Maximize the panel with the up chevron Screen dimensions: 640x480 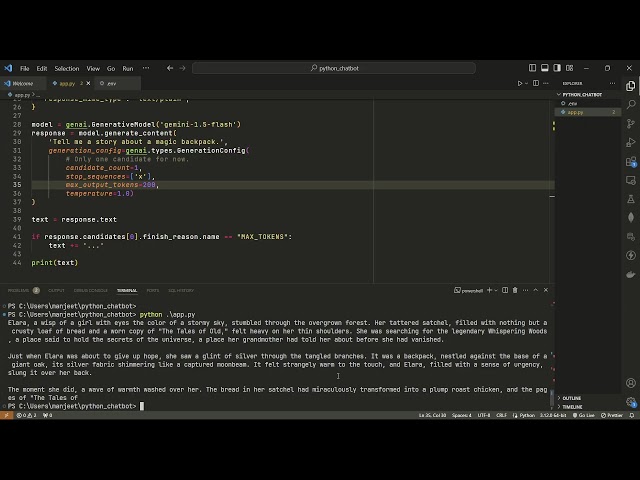[x=536, y=290]
